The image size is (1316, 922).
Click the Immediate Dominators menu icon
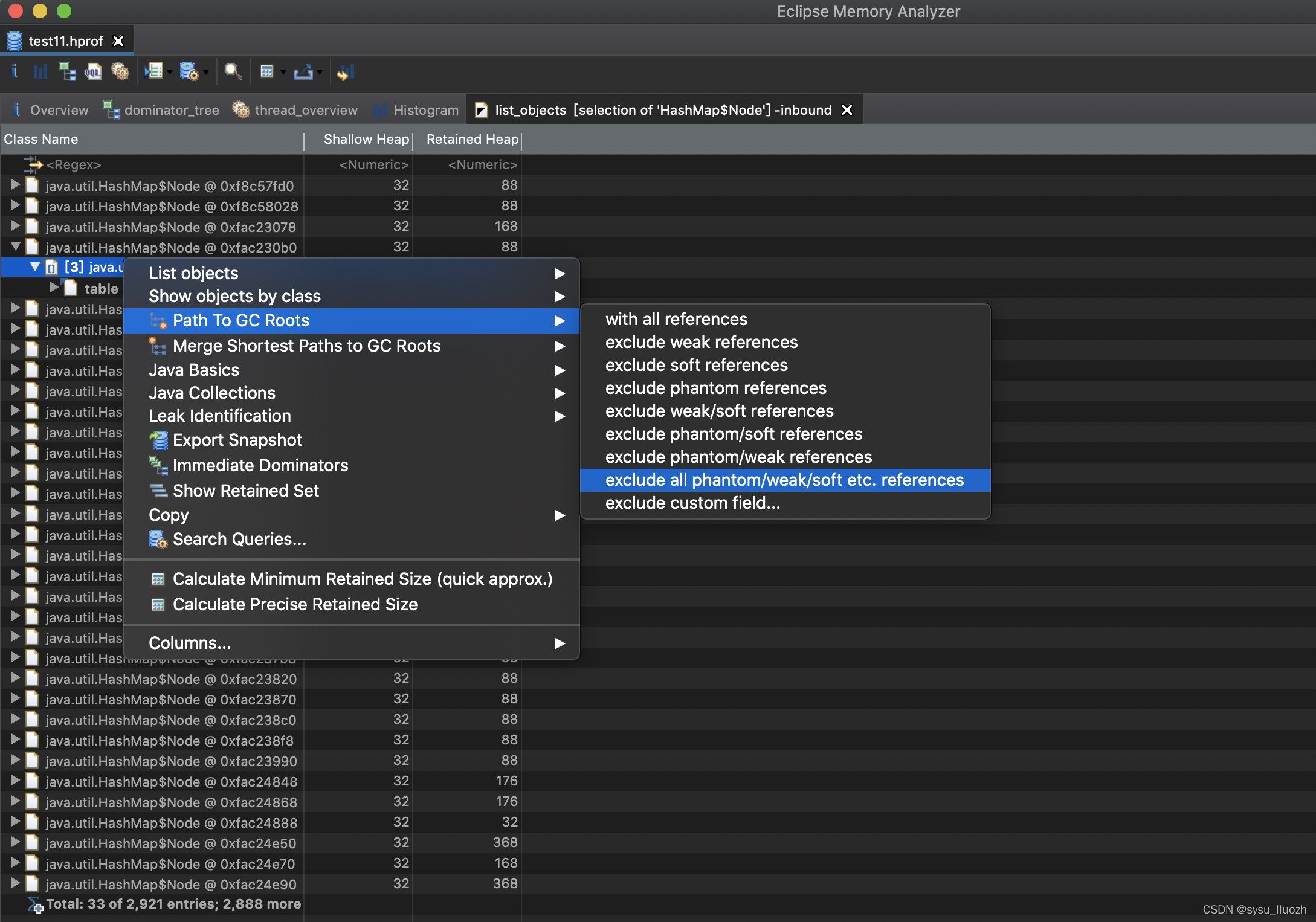pyautogui.click(x=158, y=466)
